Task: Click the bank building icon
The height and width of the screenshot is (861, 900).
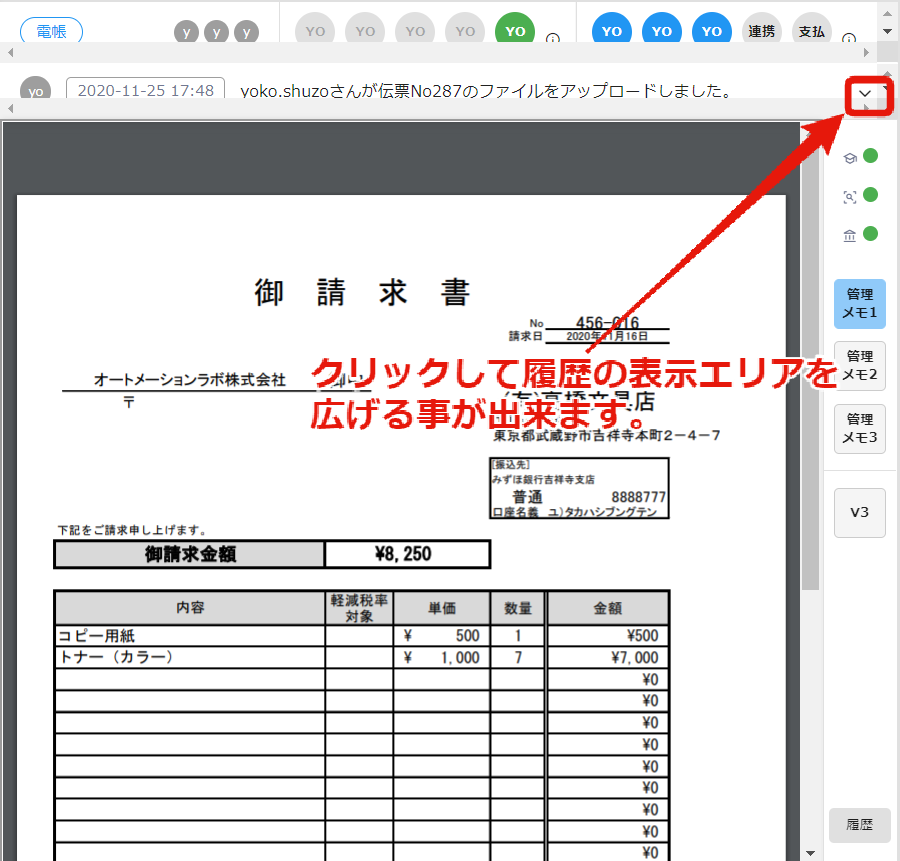Action: [x=849, y=235]
